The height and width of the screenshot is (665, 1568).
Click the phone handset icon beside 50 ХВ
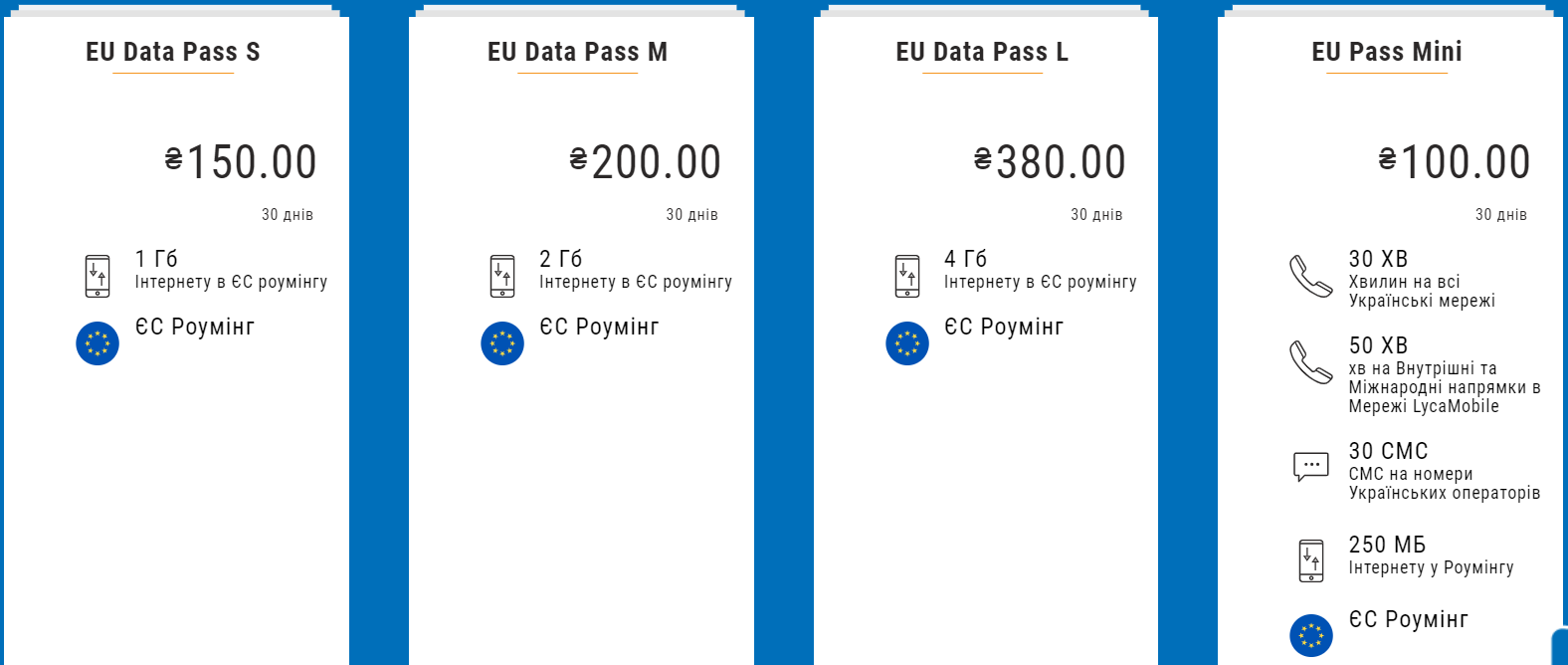(x=1310, y=362)
